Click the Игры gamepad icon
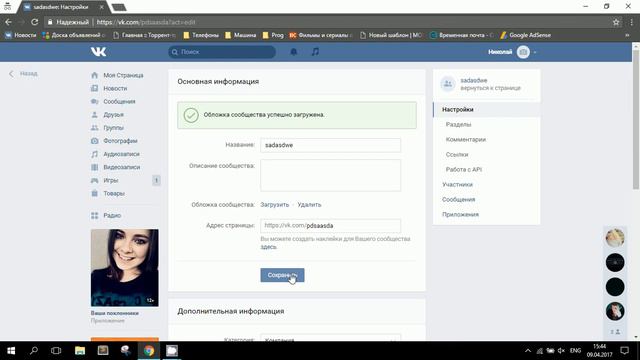The width and height of the screenshot is (640, 360). (95, 180)
